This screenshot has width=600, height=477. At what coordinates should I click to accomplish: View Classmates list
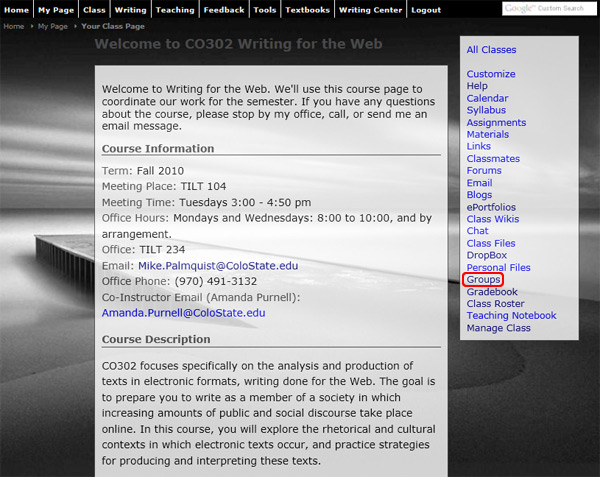493,158
